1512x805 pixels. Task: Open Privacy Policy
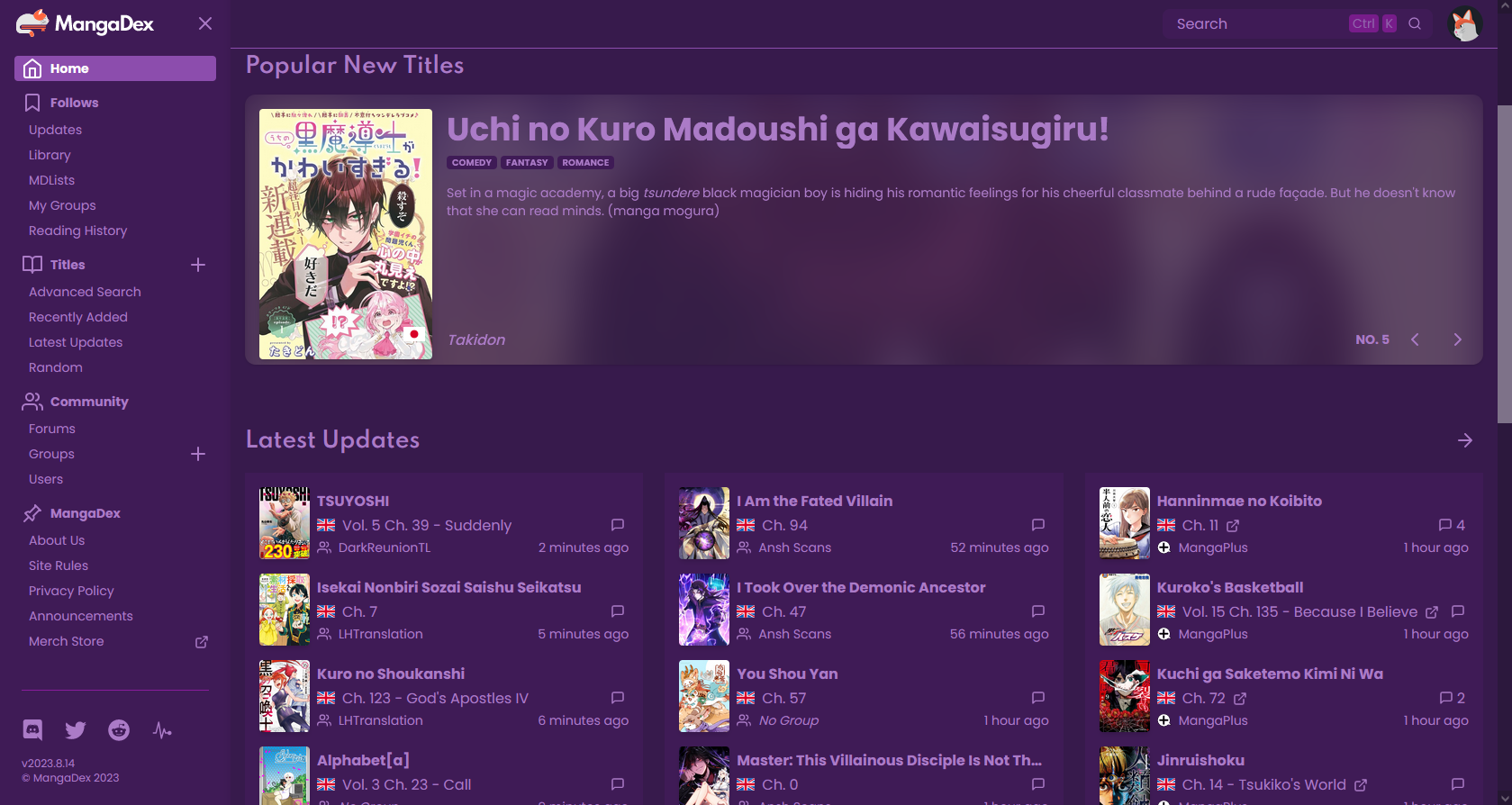click(x=71, y=591)
